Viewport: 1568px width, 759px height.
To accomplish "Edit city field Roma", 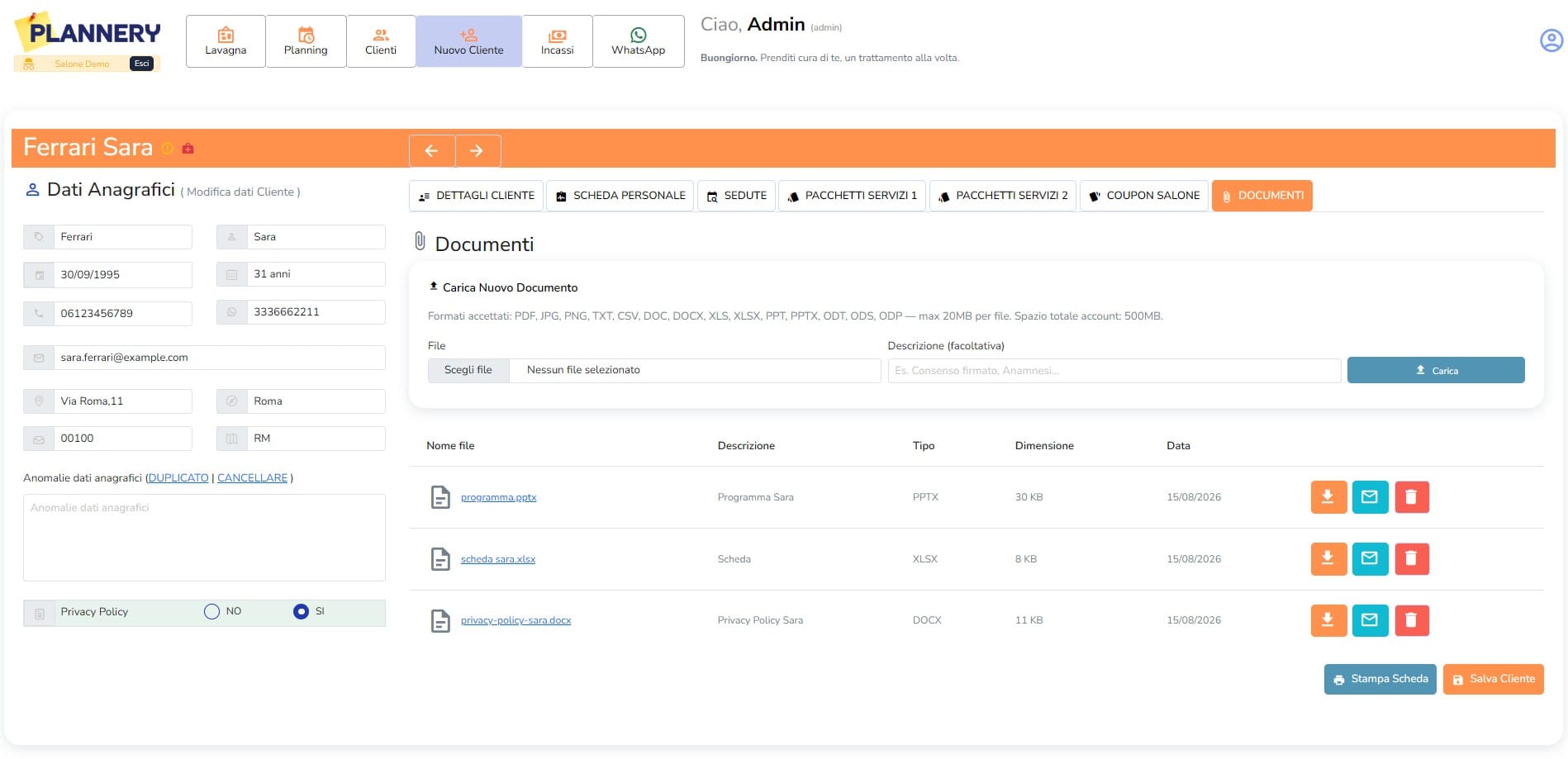I will 316,401.
